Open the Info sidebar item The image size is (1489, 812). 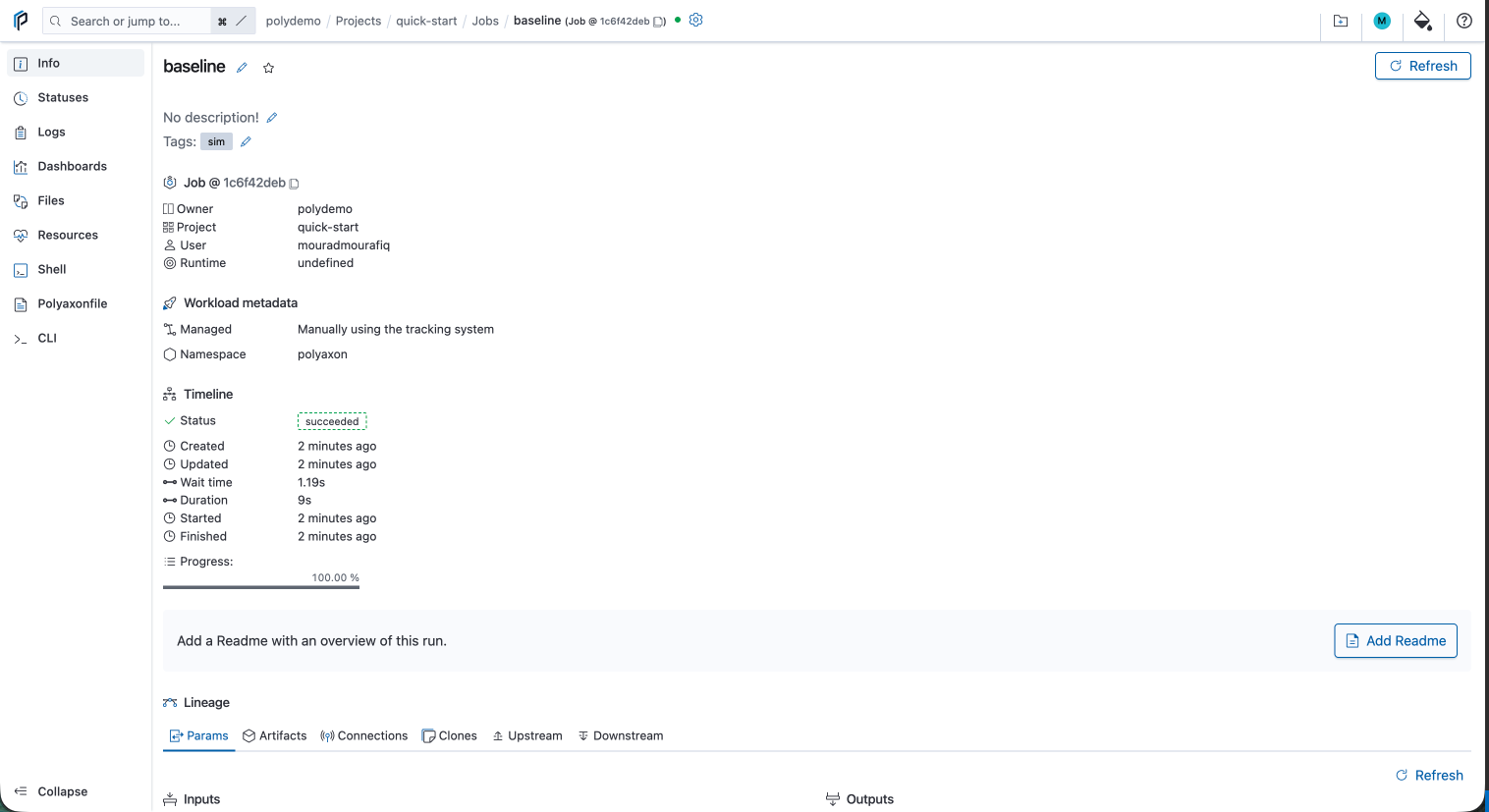[x=76, y=63]
